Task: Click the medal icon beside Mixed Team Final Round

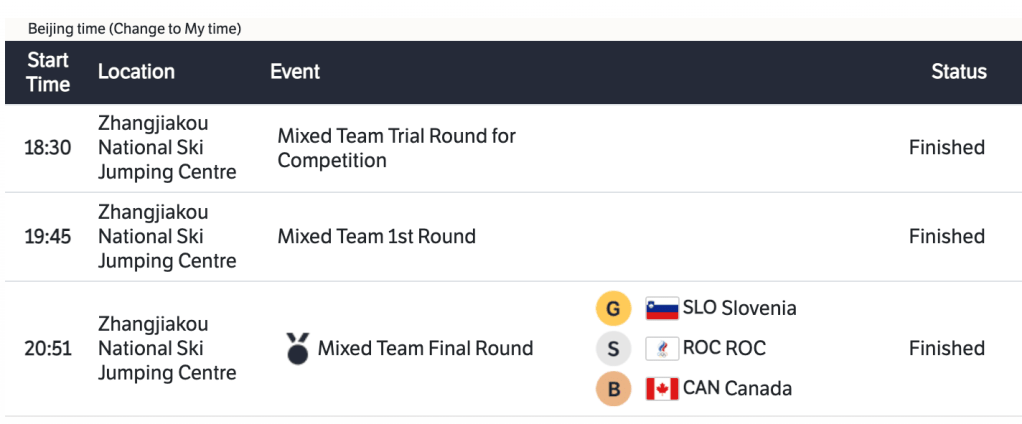Action: coord(297,349)
